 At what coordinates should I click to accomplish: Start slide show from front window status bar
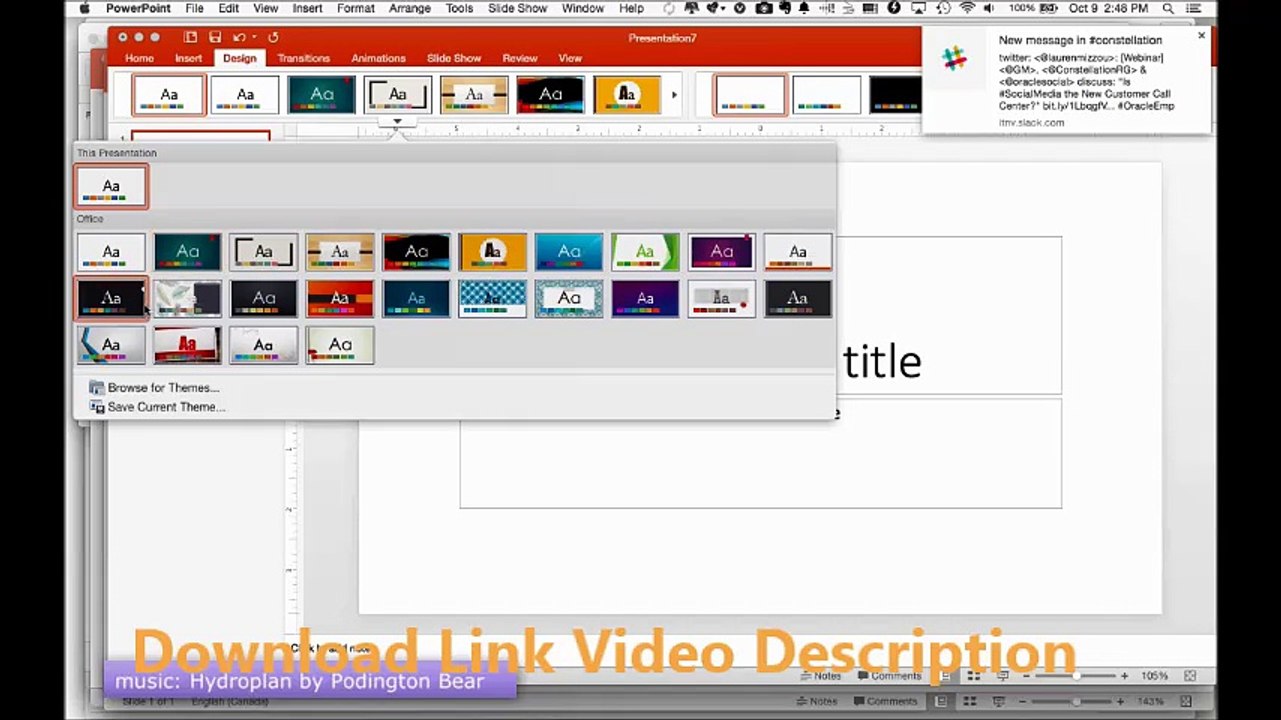pos(1002,676)
